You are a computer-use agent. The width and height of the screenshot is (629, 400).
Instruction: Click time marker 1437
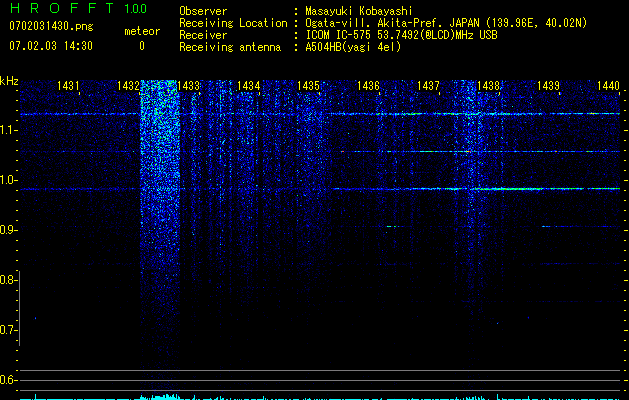coord(428,86)
